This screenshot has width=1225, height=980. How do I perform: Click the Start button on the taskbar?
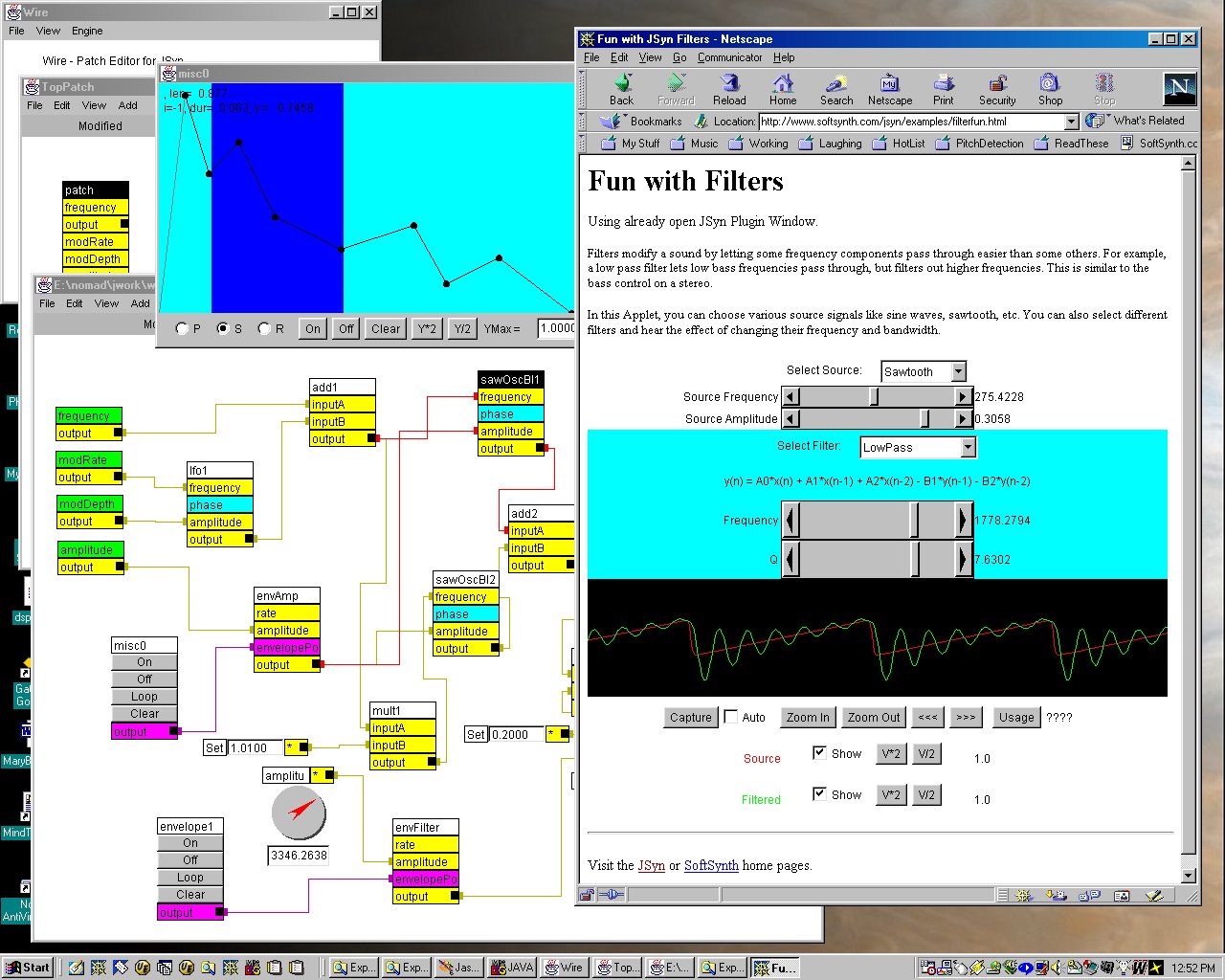(x=28, y=968)
